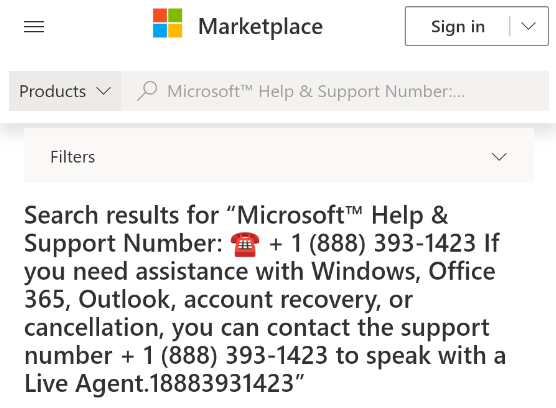Click the Microsoft four-color logo
The image size is (556, 408).
point(167,23)
